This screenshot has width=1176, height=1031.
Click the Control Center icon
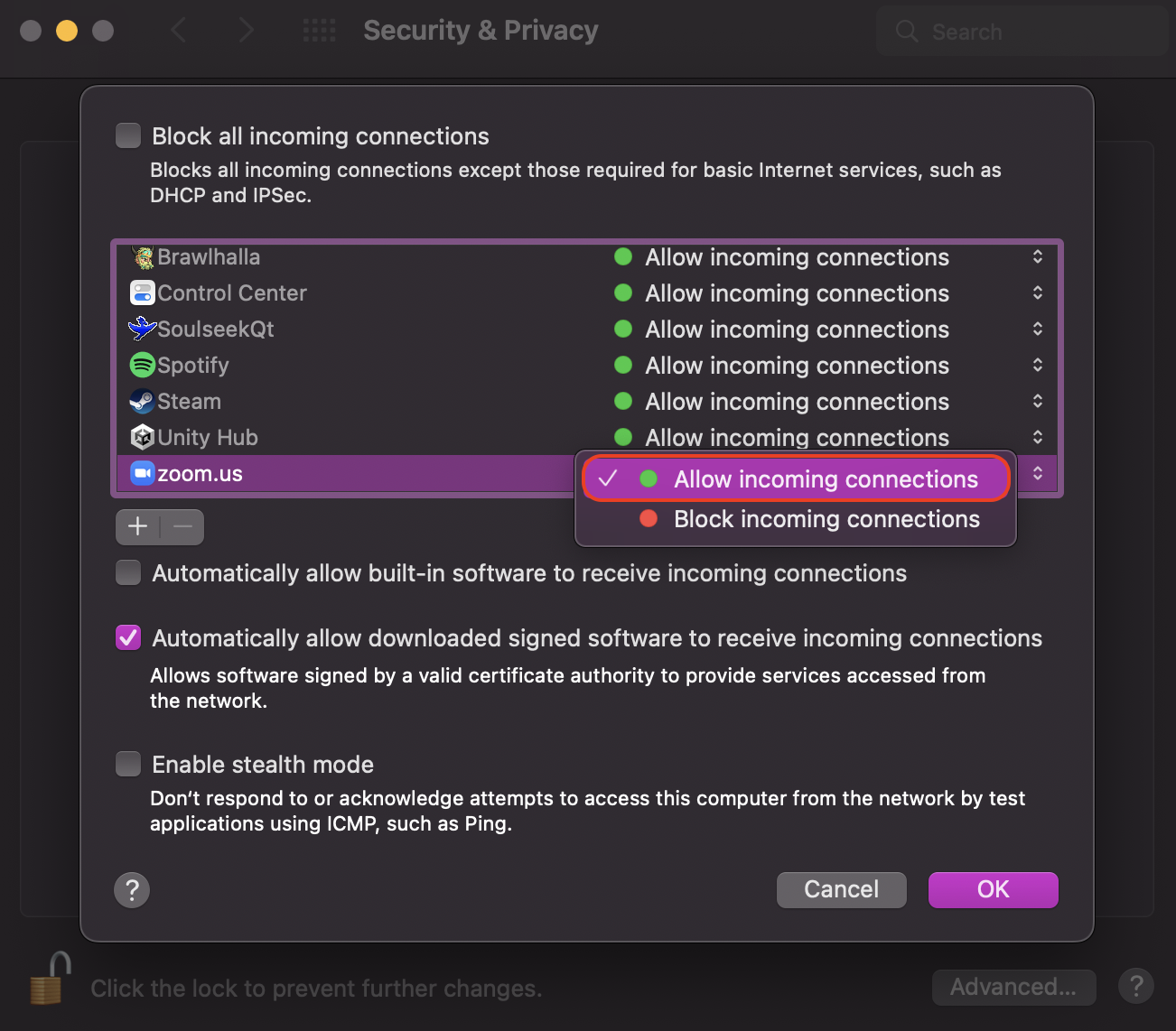pos(143,293)
